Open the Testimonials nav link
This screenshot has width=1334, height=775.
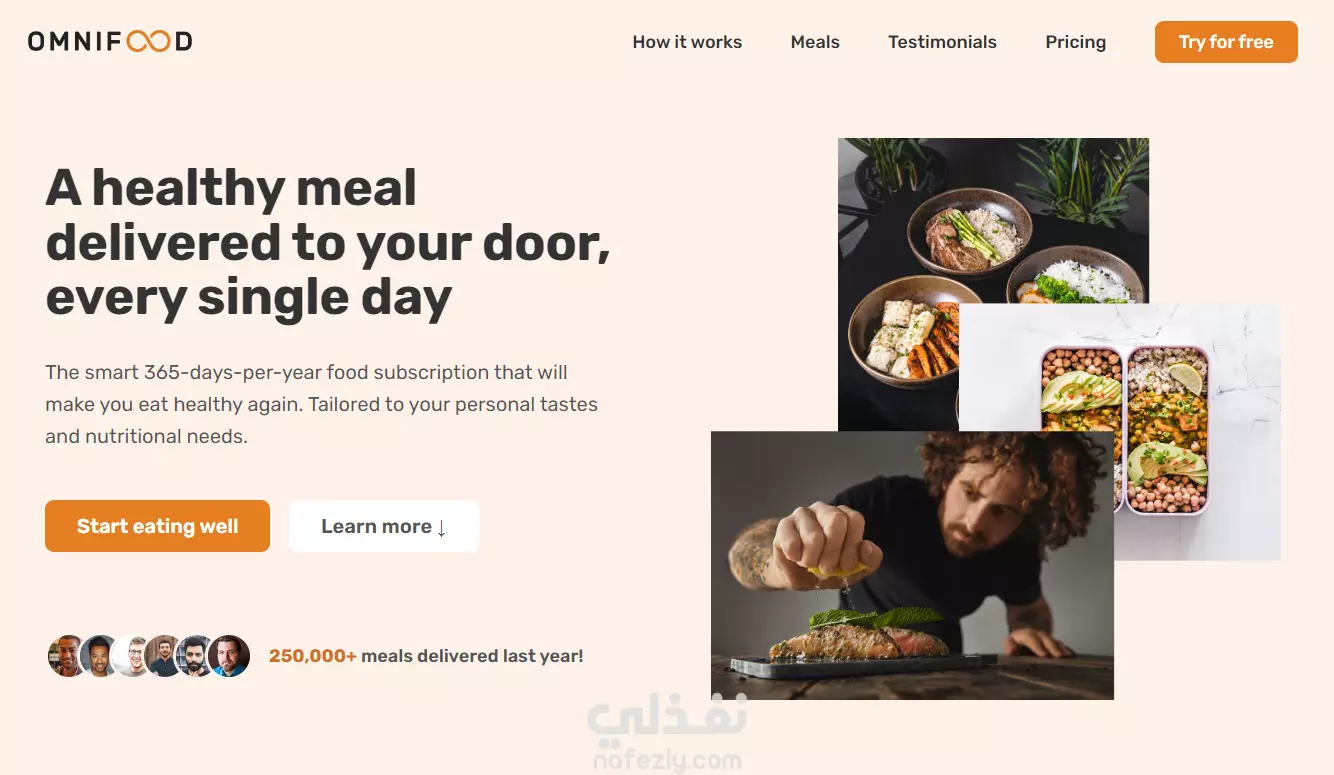942,42
